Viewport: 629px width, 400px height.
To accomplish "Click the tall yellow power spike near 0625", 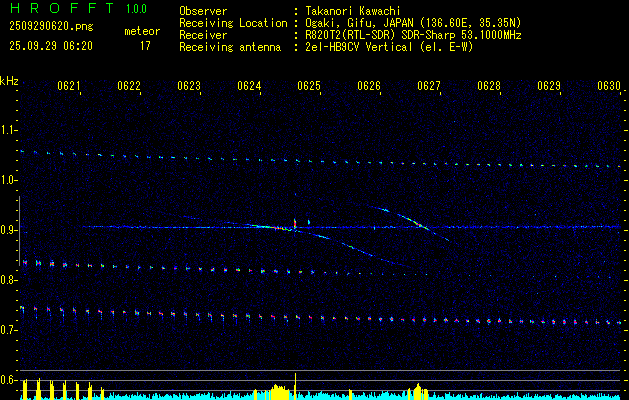I will (295, 386).
